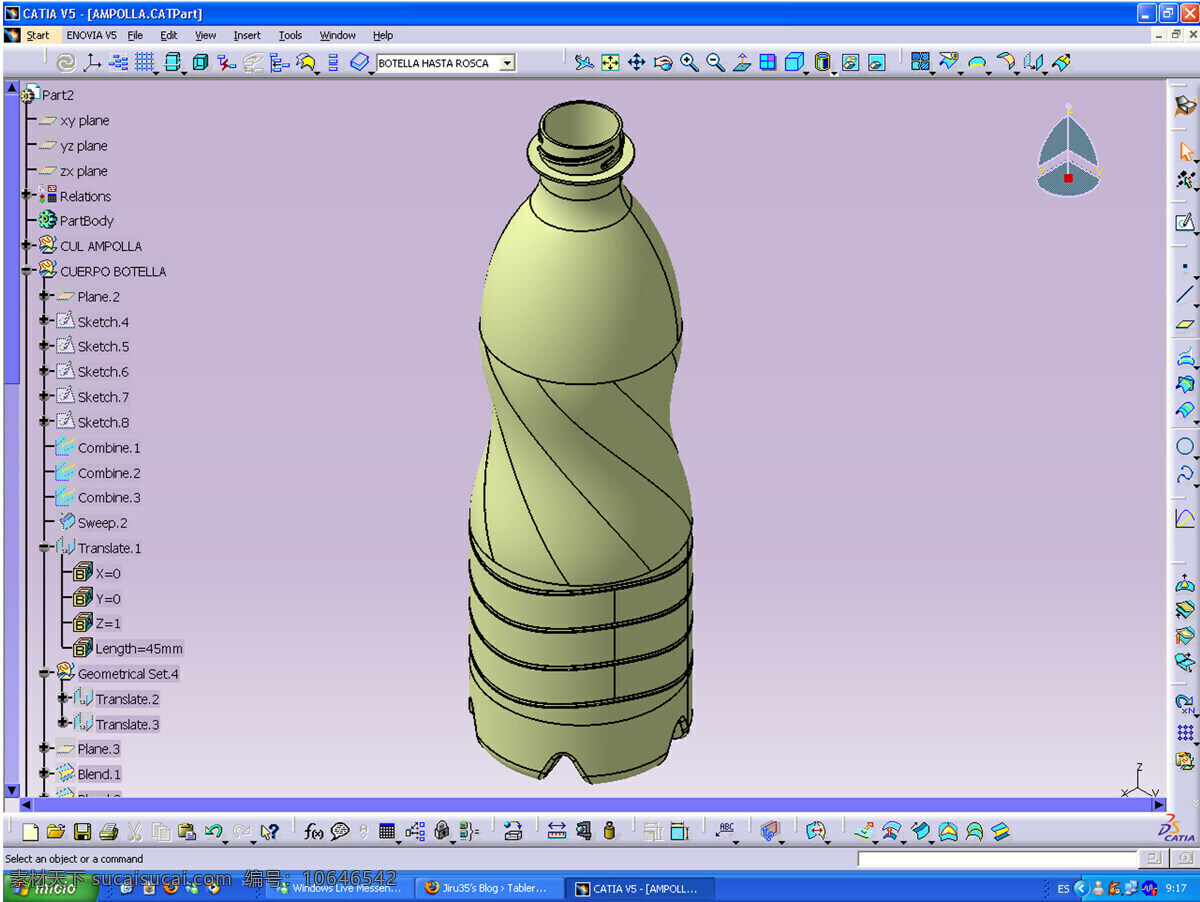Toggle the Multi-View layout icon

point(768,63)
